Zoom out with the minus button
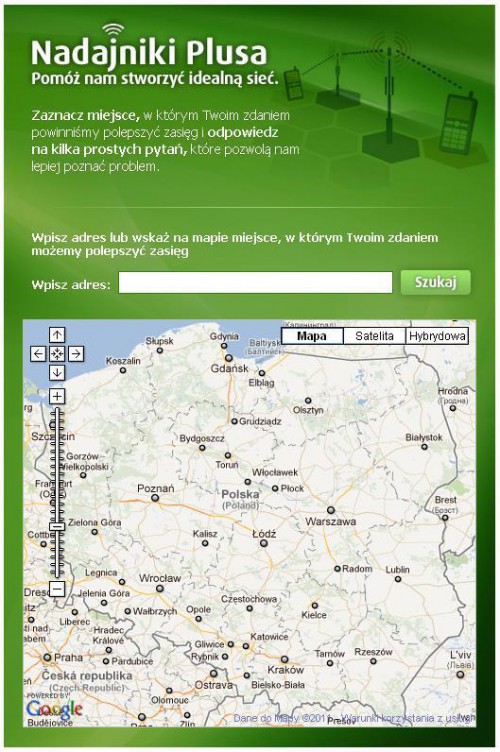Viewport: 500px width, 752px height. point(57,588)
